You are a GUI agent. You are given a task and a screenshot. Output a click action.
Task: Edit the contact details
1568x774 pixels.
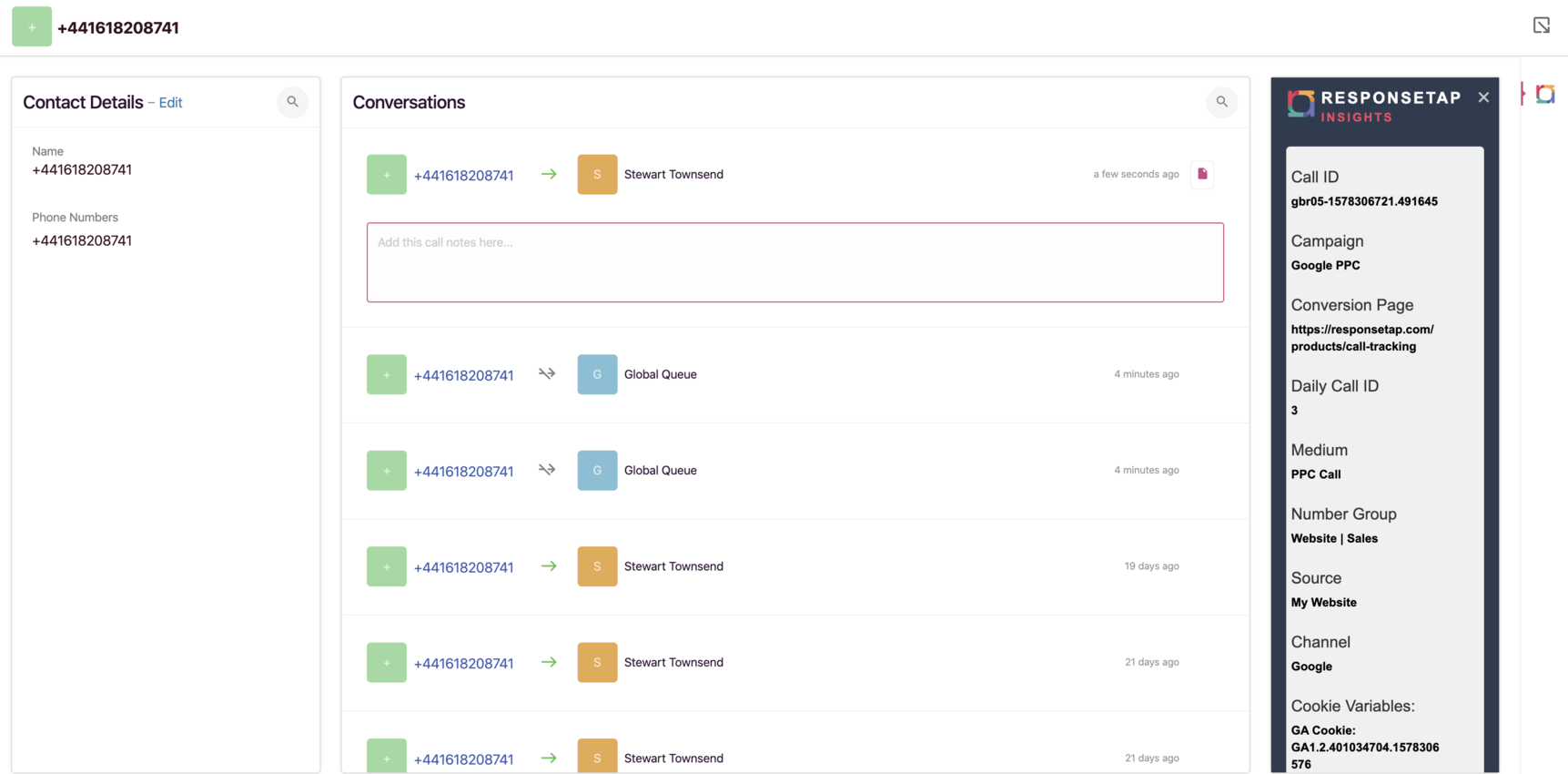point(170,103)
